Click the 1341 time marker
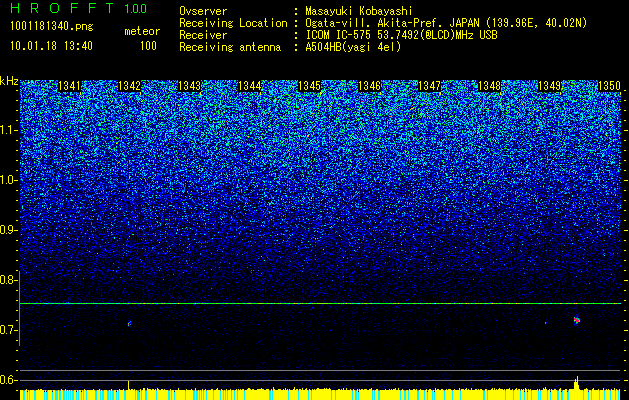The height and width of the screenshot is (400, 629). pyautogui.click(x=69, y=86)
